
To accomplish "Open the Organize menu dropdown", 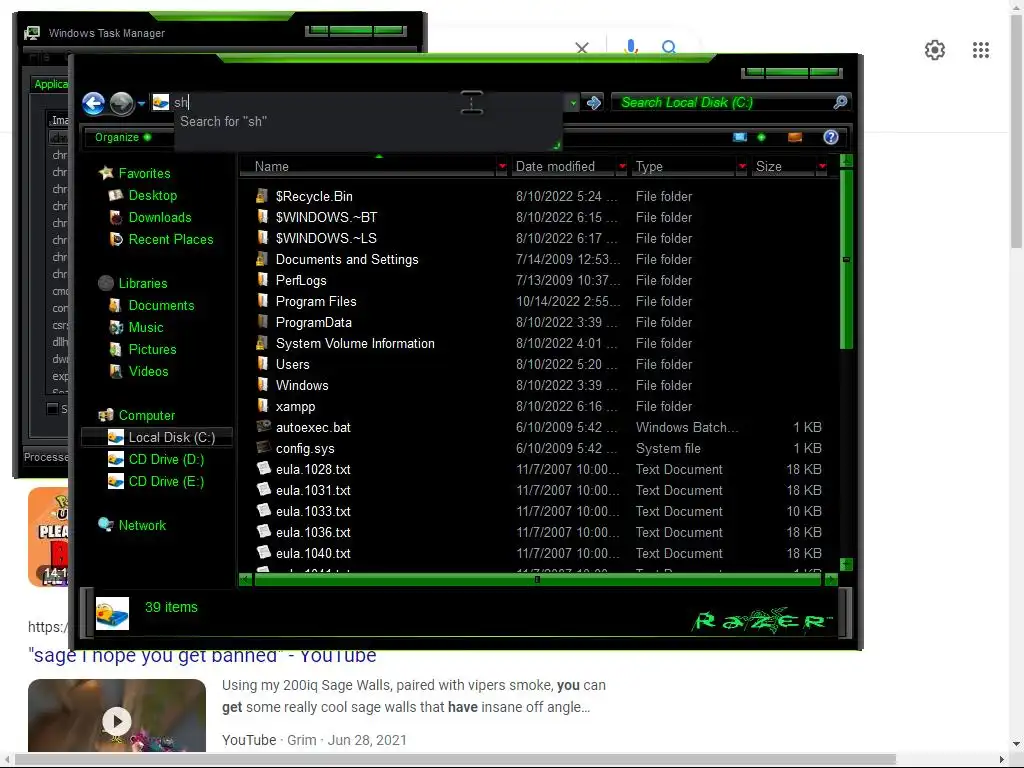I will (123, 137).
